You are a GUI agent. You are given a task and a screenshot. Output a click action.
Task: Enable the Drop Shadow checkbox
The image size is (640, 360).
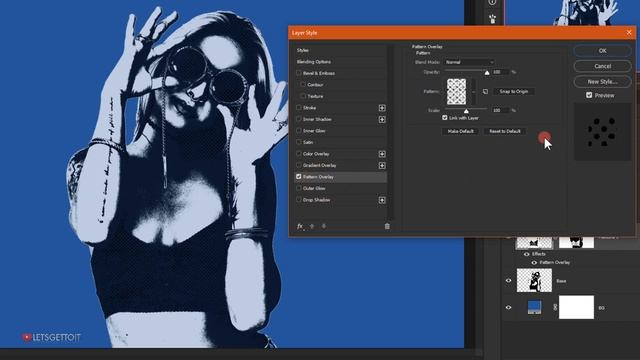299,200
